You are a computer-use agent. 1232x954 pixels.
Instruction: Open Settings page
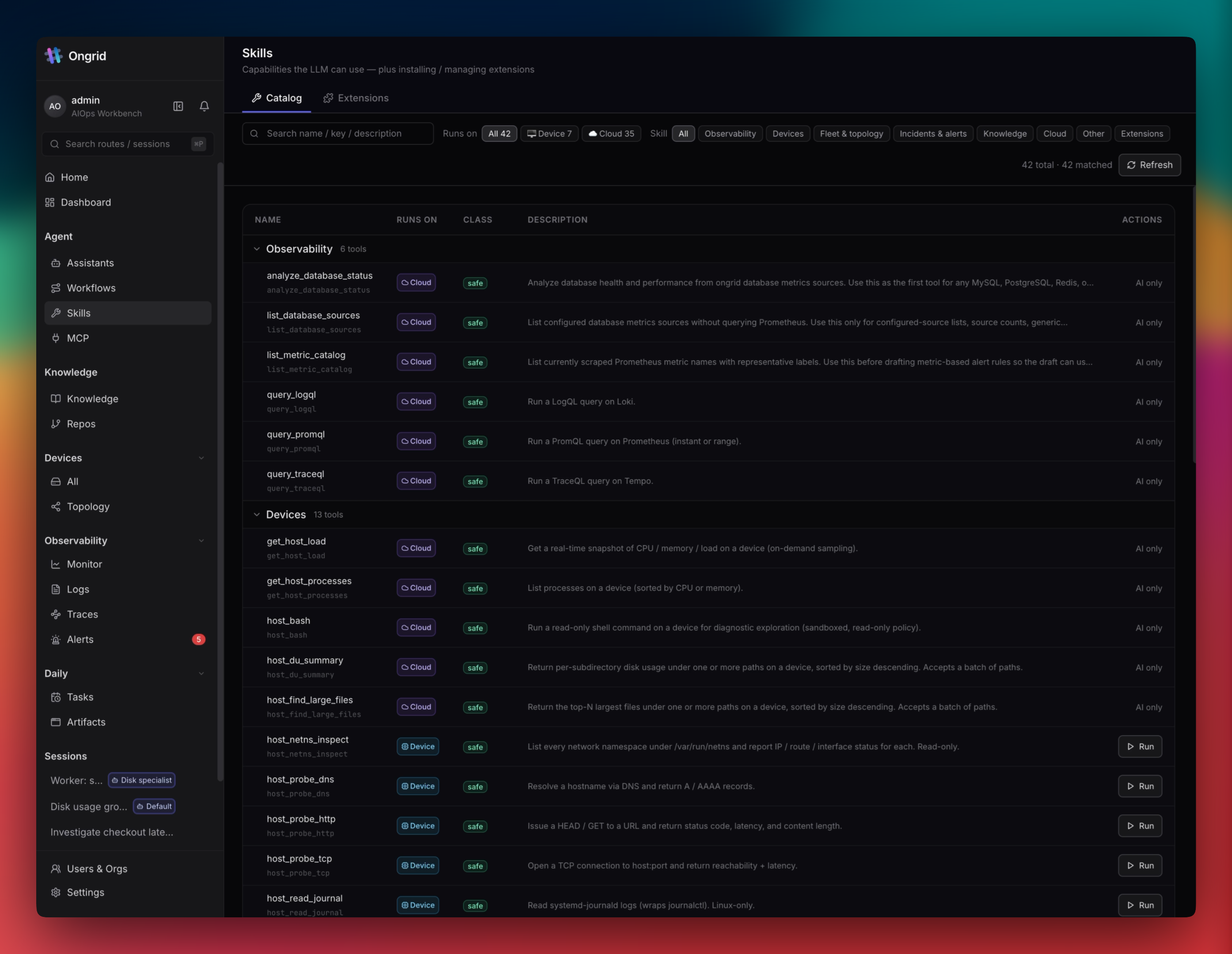click(x=128, y=892)
